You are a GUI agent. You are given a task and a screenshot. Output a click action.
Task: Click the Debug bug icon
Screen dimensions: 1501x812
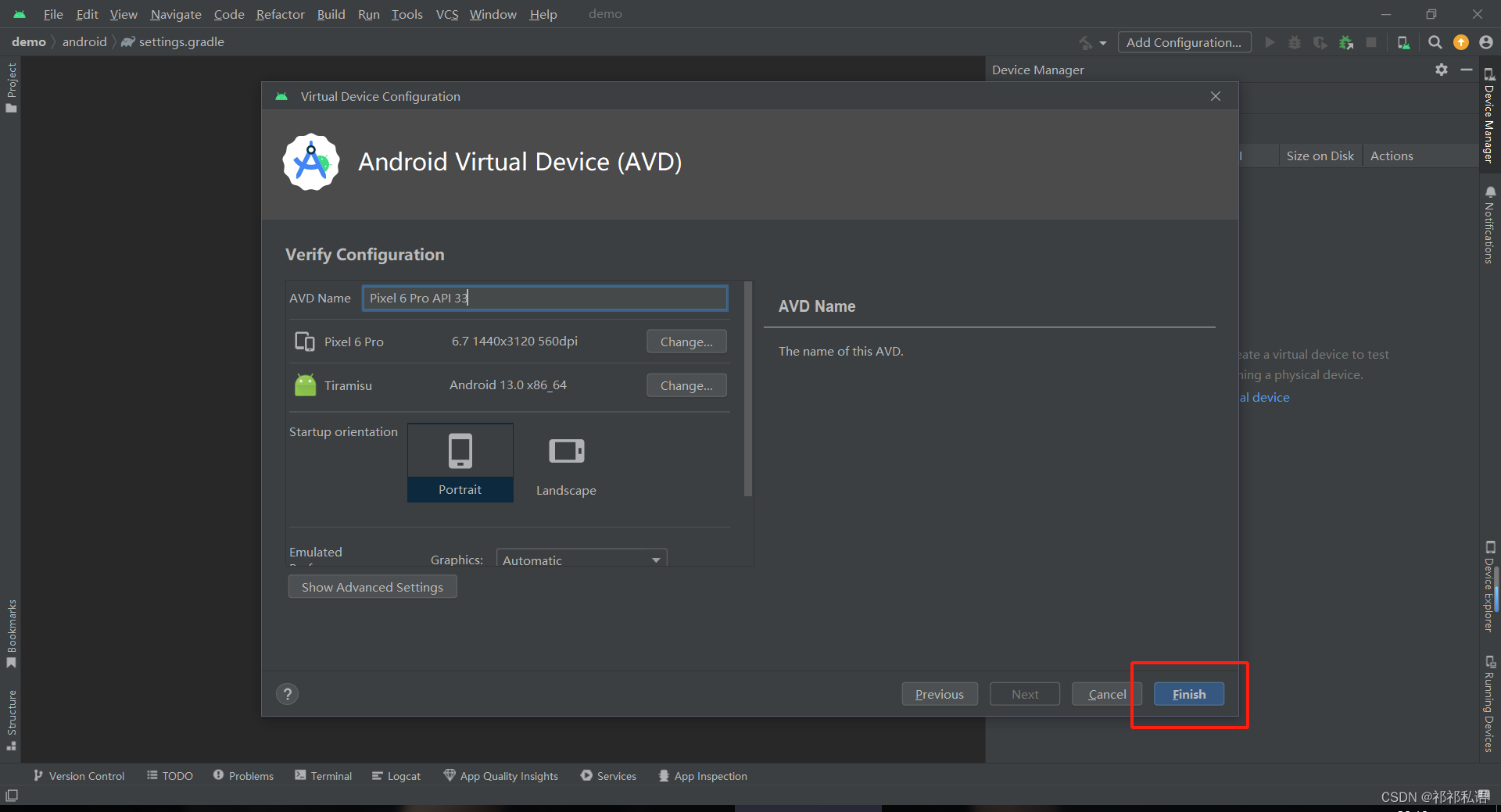(1295, 42)
